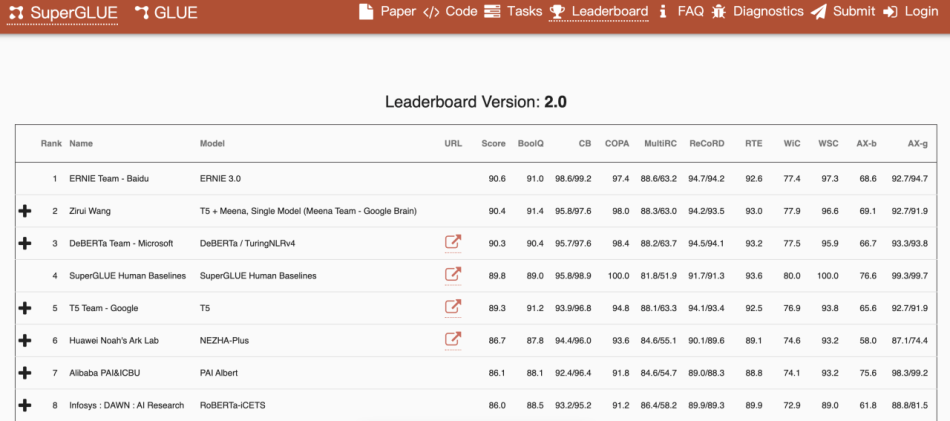Image resolution: width=950 pixels, height=421 pixels.
Task: Click the MultiRC column header
Action: pyautogui.click(x=660, y=144)
